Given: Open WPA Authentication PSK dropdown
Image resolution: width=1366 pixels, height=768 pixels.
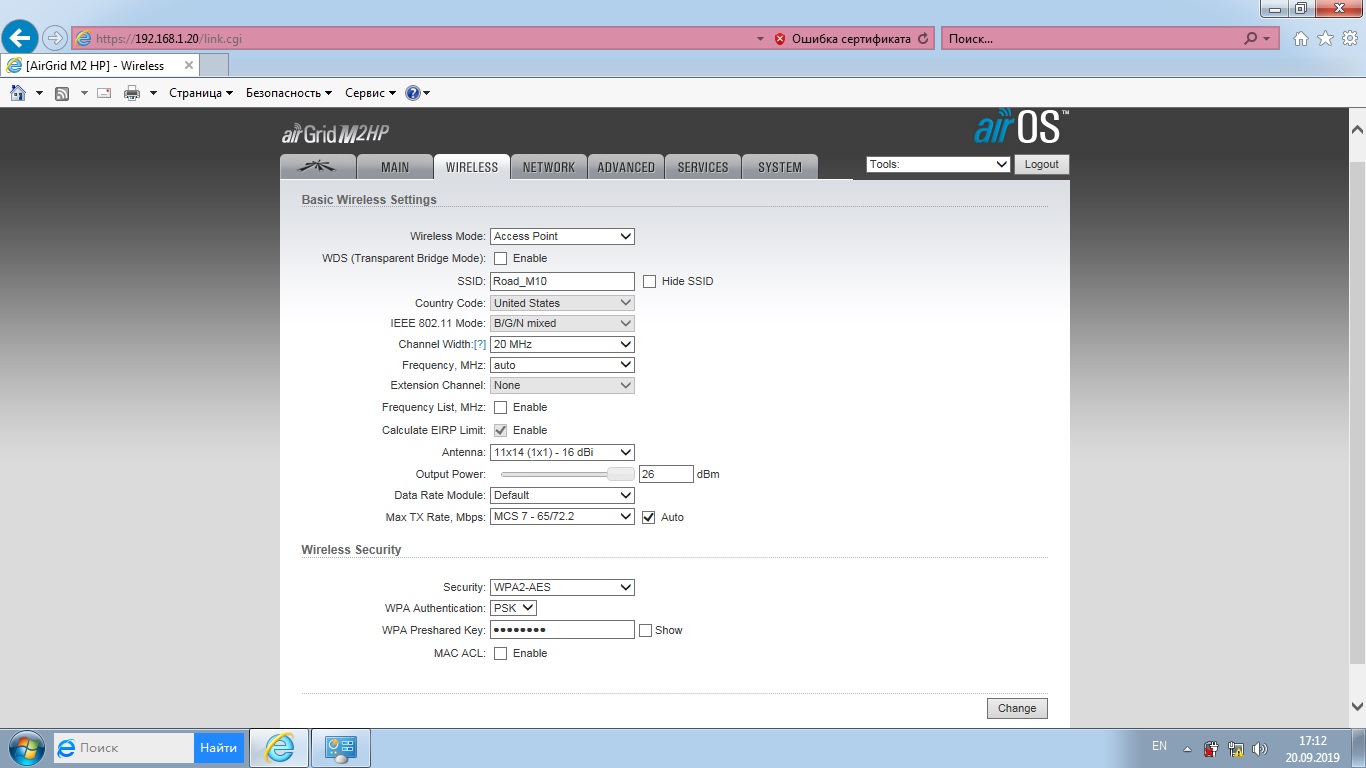Looking at the screenshot, I should coord(514,608).
